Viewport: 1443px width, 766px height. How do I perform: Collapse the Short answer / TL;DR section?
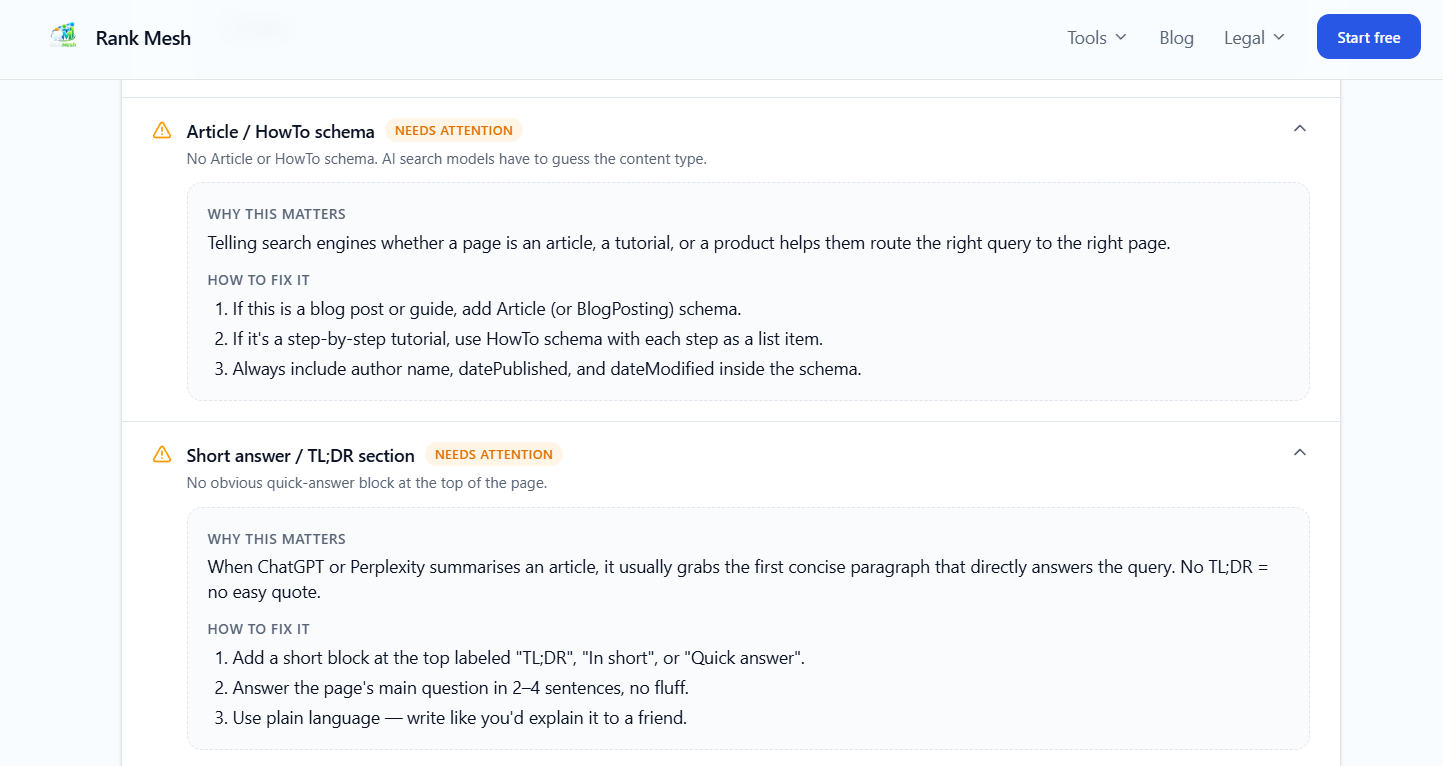(1300, 452)
